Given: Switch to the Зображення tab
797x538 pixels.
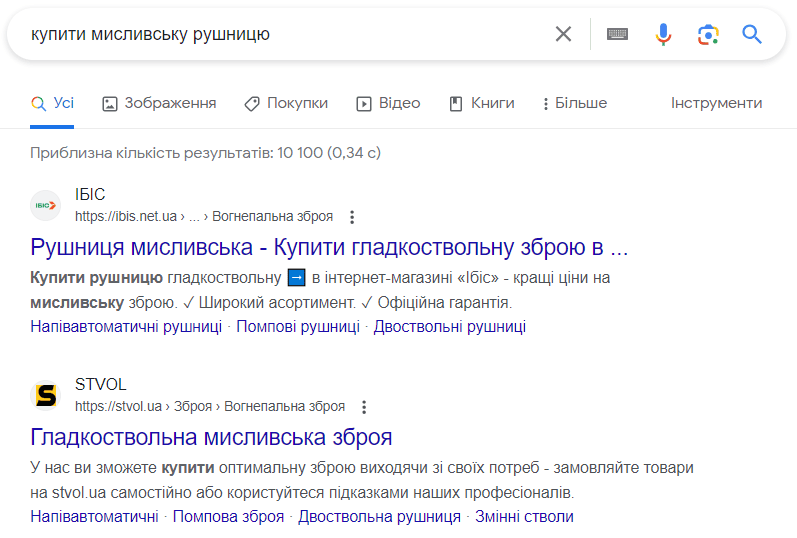Looking at the screenshot, I should point(159,103).
